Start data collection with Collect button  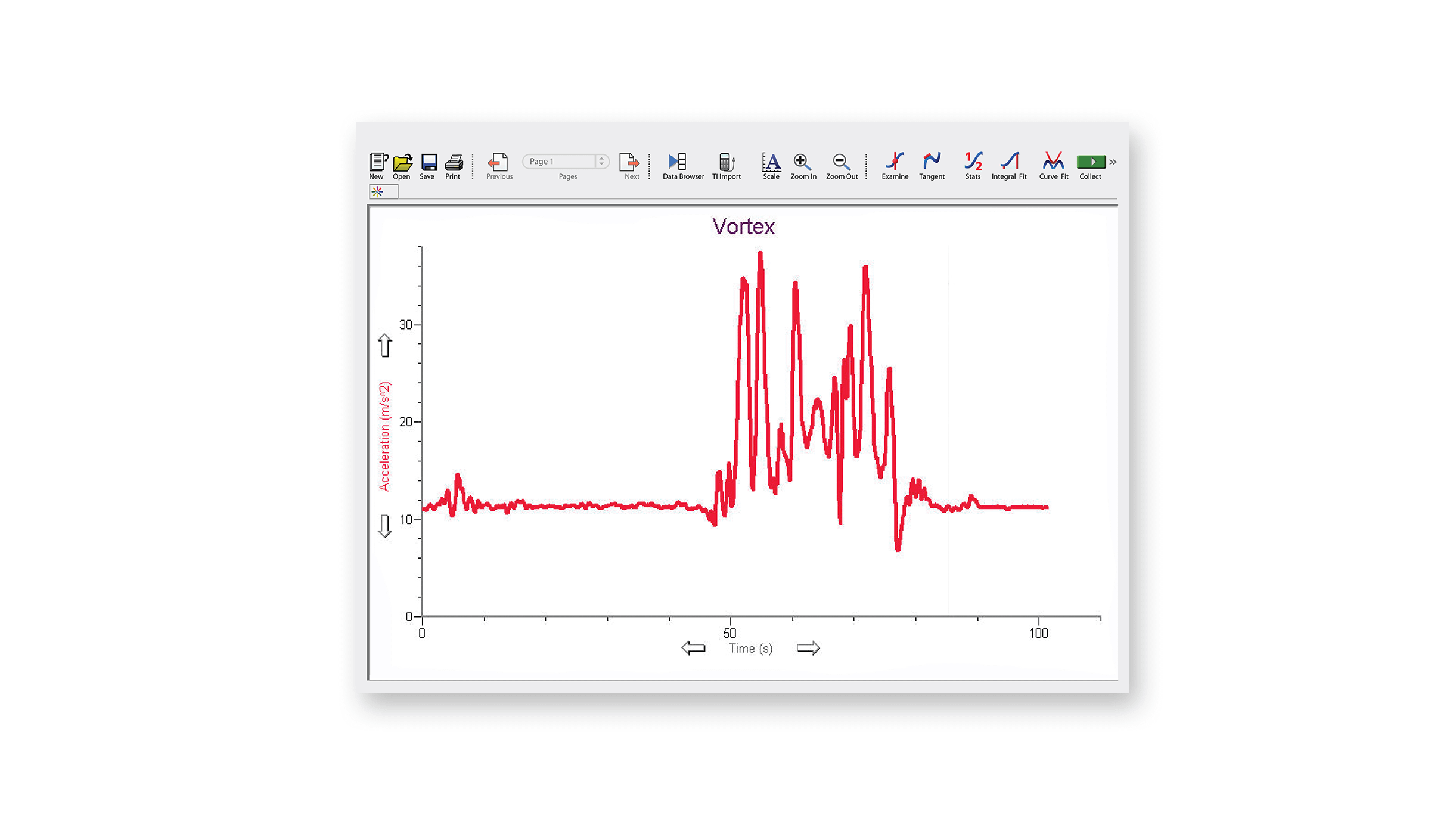tap(1090, 162)
